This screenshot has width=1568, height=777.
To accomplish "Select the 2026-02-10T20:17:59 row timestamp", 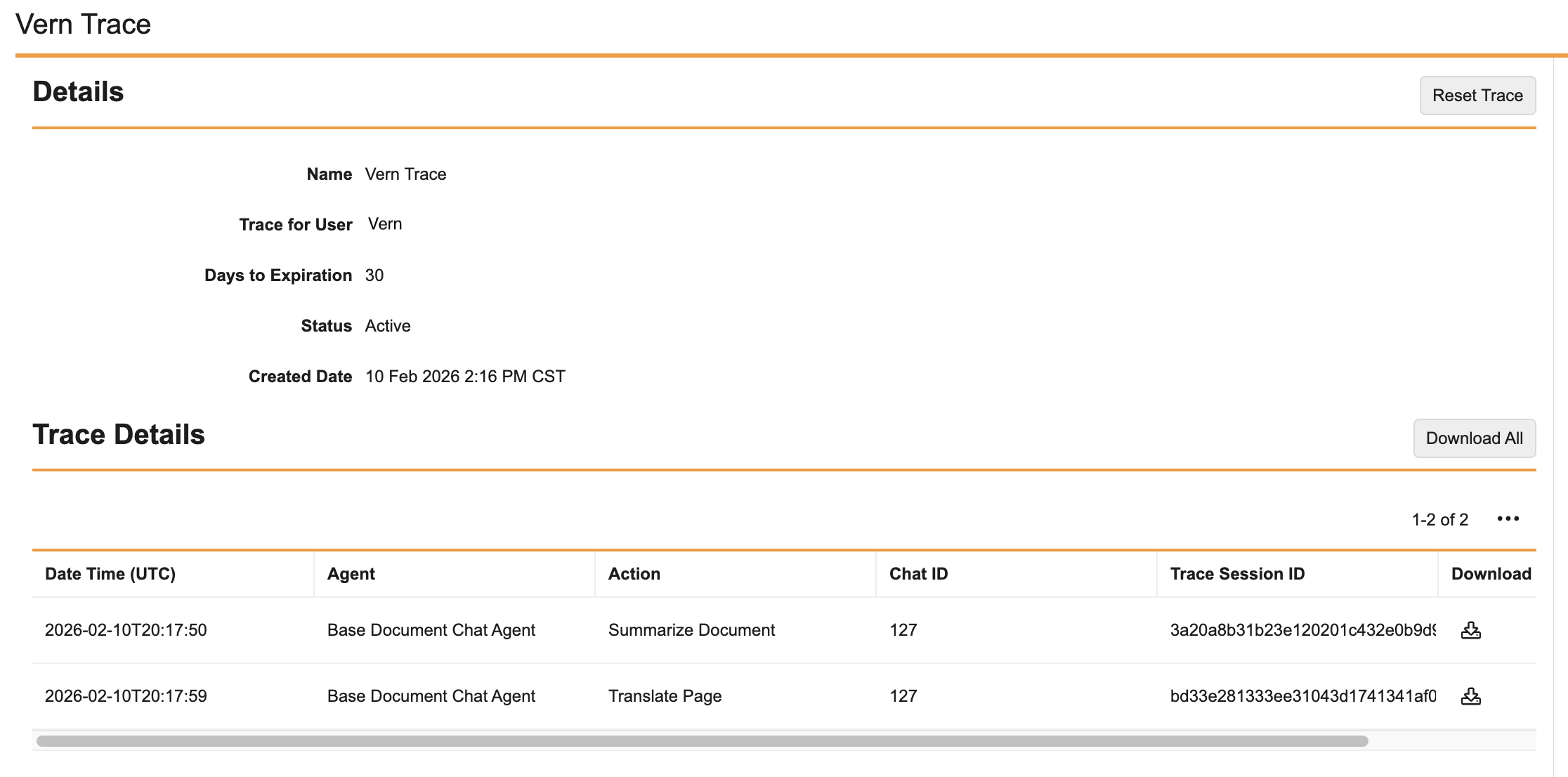I will 126,696.
